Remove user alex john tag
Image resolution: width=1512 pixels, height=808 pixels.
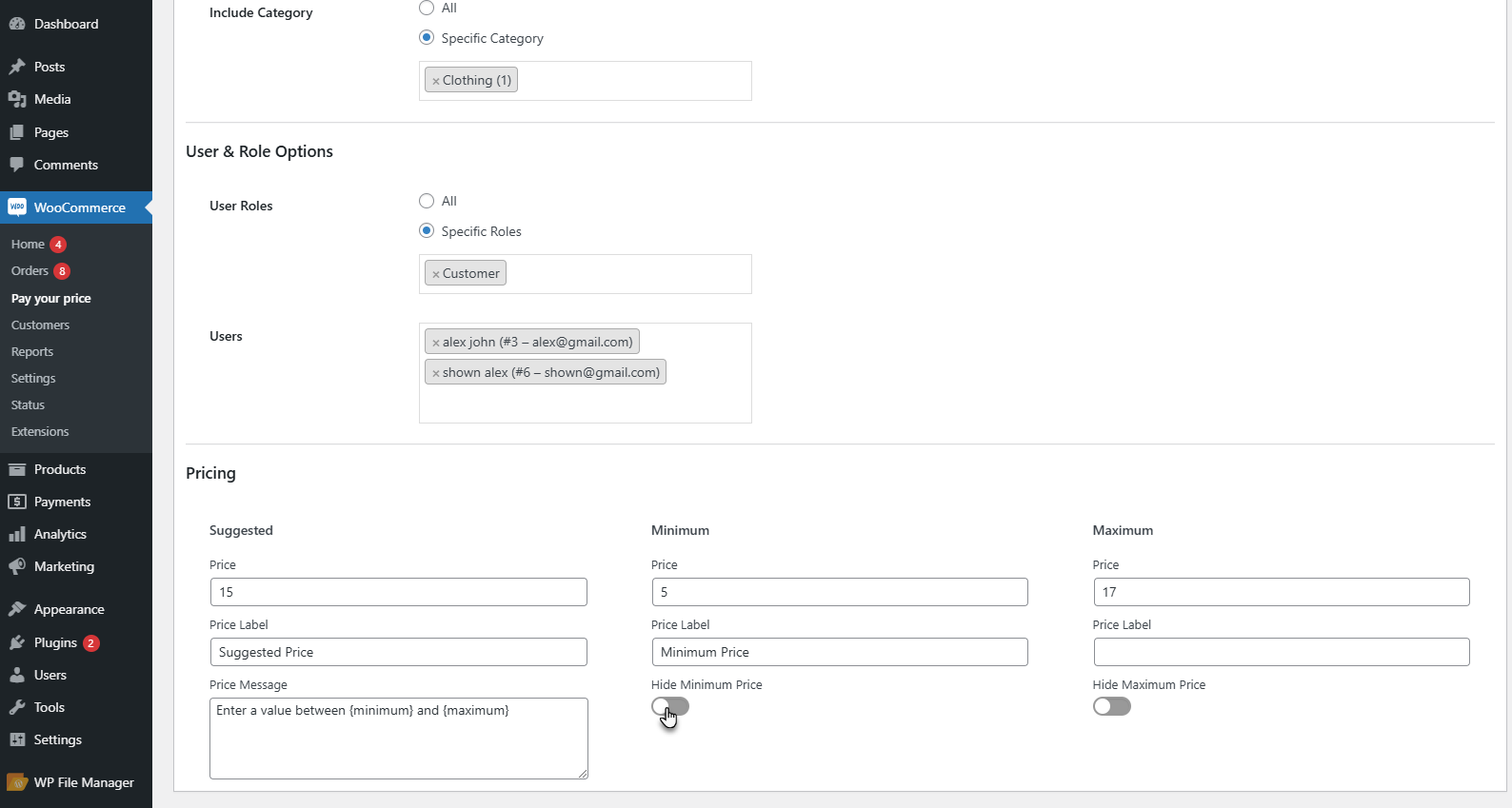tap(436, 343)
